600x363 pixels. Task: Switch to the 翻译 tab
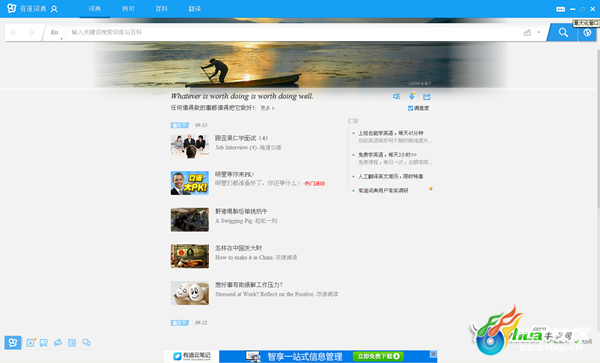point(195,9)
